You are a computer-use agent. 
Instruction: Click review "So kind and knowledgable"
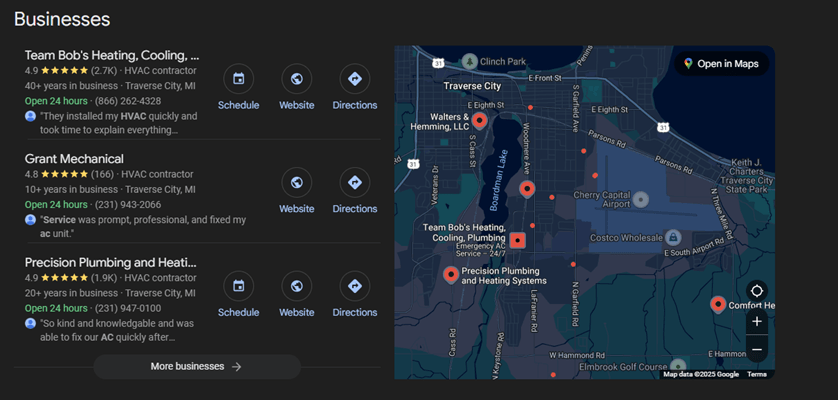pyautogui.click(x=117, y=330)
